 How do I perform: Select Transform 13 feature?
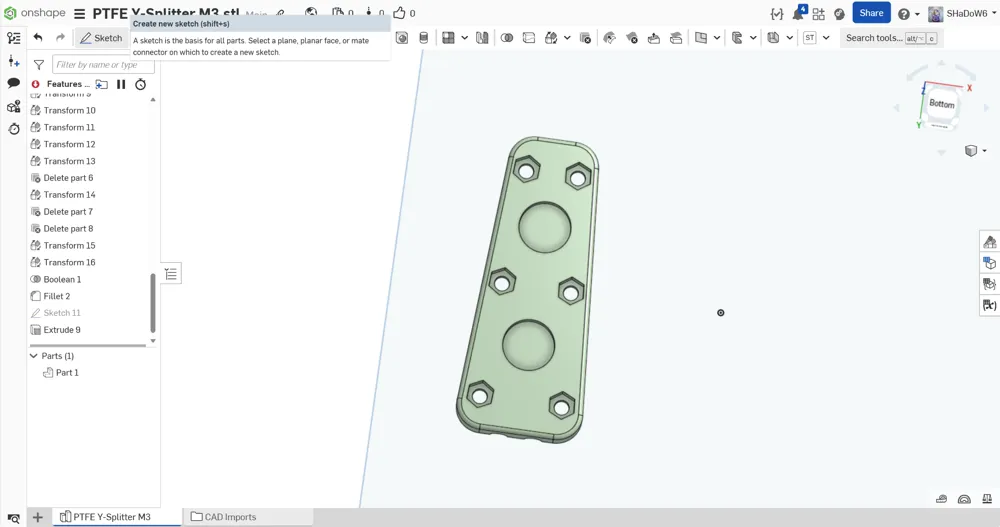click(70, 161)
